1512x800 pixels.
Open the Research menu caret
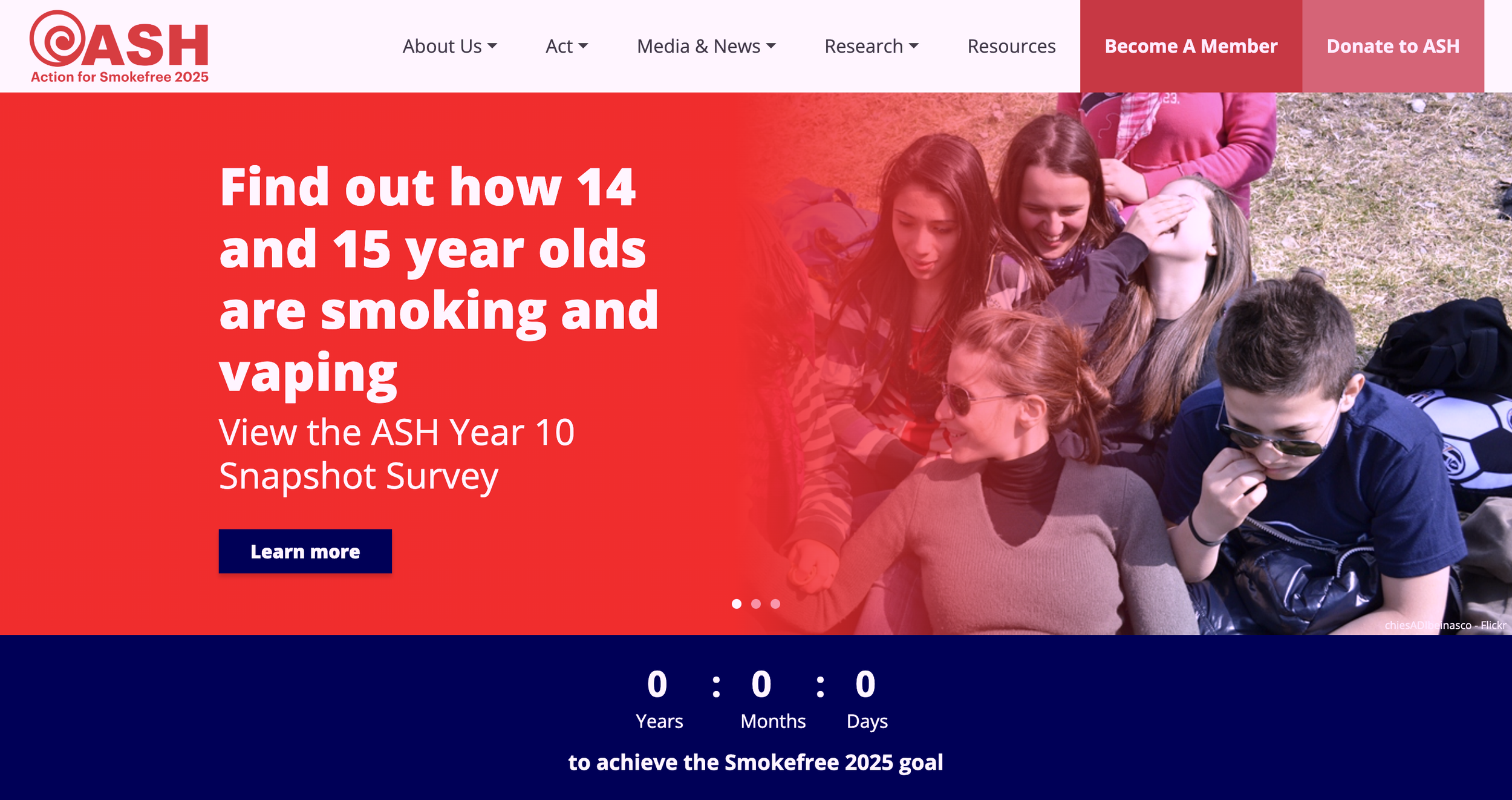click(x=913, y=46)
